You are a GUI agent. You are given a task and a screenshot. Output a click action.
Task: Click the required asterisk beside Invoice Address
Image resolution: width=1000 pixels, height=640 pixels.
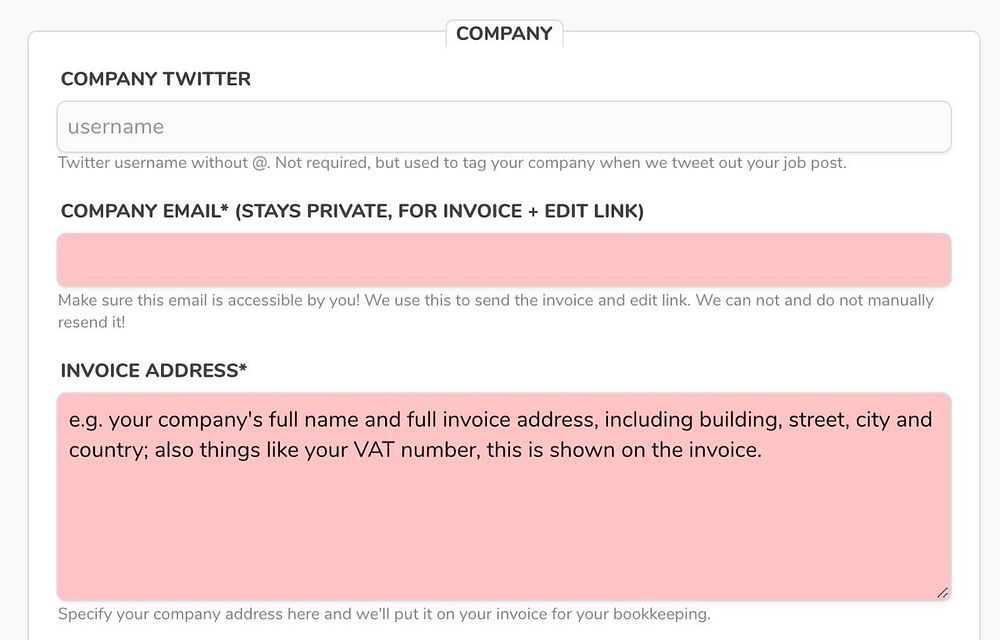(243, 370)
